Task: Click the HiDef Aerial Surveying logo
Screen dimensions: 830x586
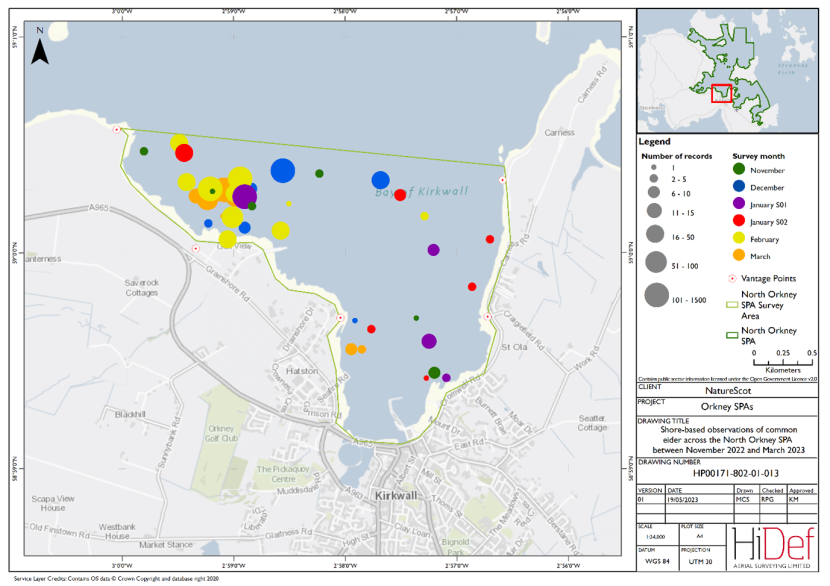Action: click(773, 548)
